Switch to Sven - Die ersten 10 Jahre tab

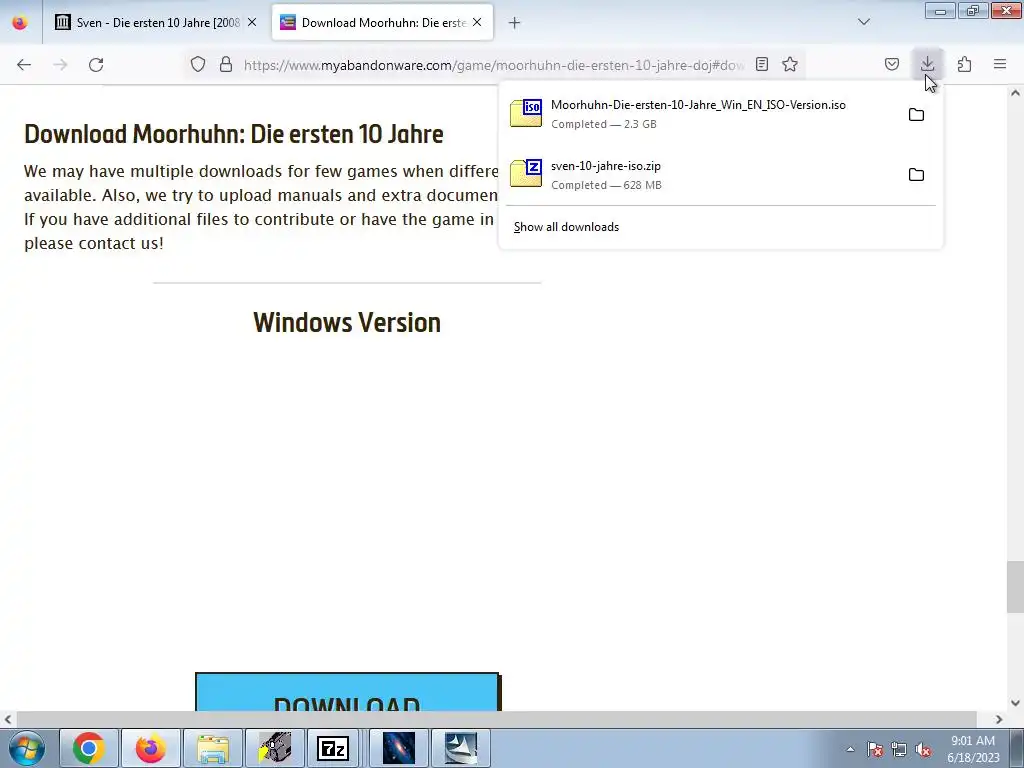pos(157,22)
